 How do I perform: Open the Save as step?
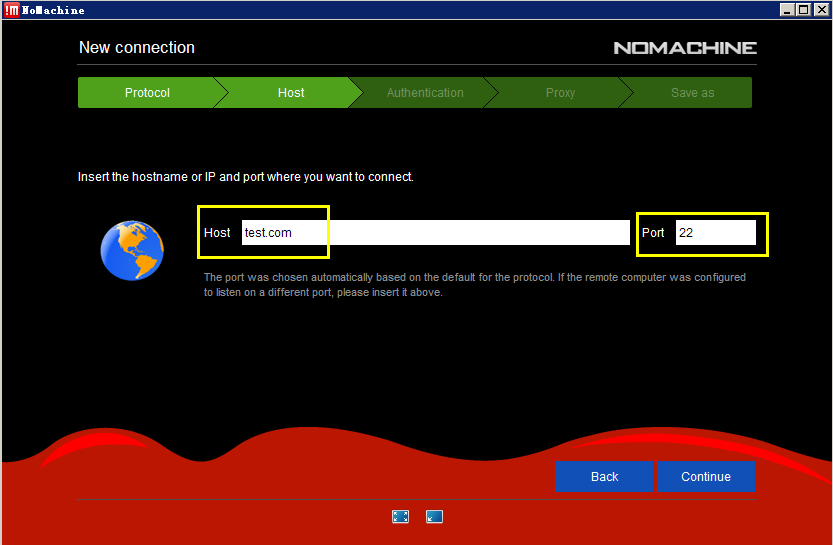pyautogui.click(x=692, y=92)
